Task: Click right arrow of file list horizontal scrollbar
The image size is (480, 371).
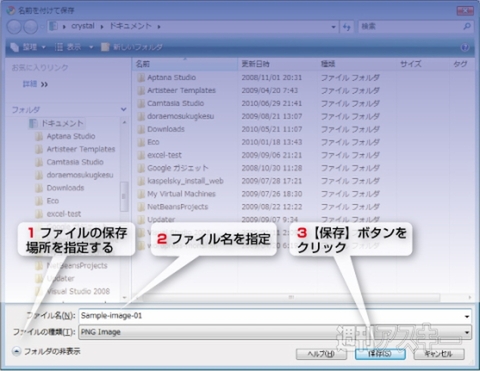Action: click(x=470, y=297)
